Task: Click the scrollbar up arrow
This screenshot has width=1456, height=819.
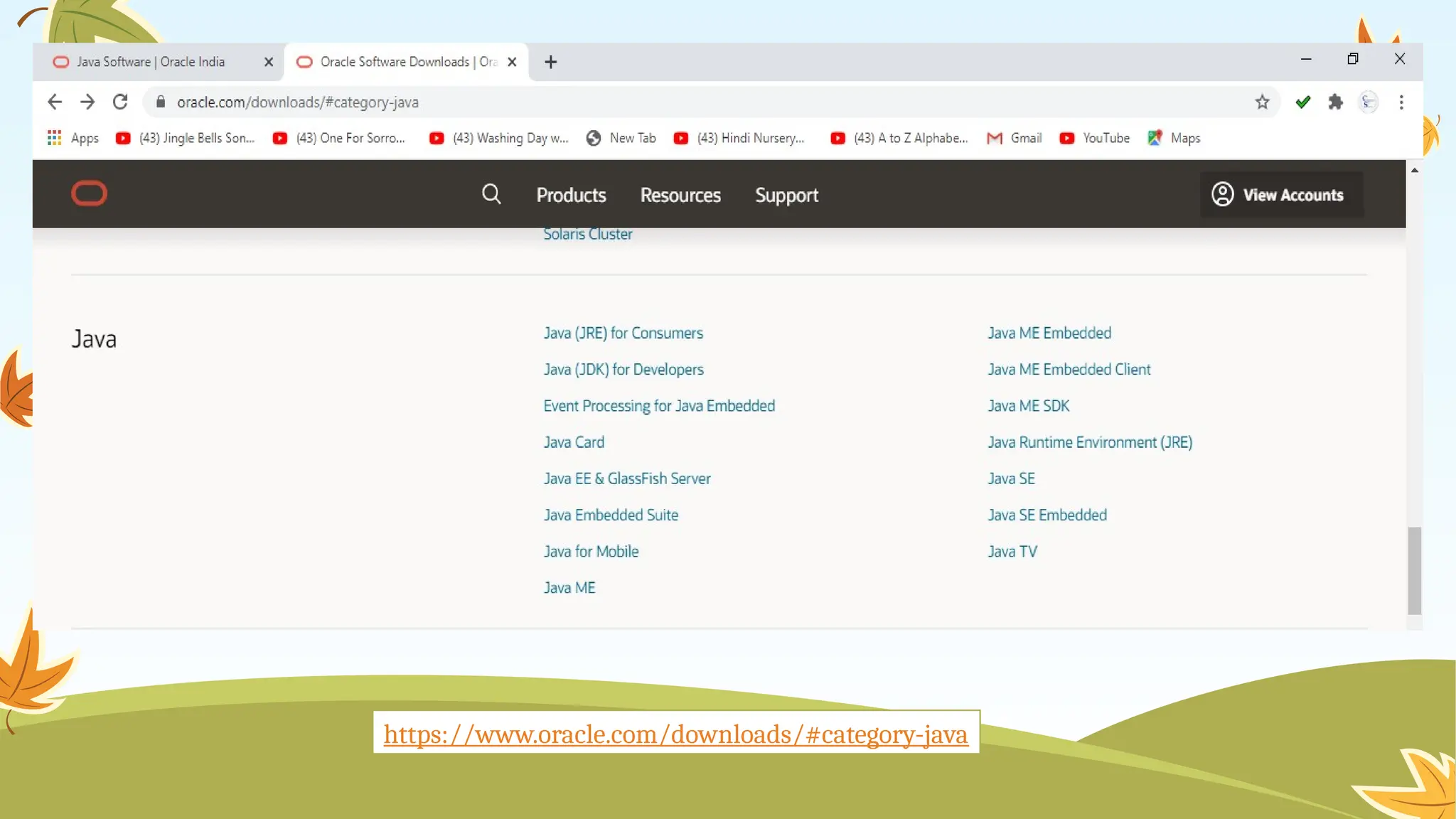Action: pyautogui.click(x=1414, y=170)
